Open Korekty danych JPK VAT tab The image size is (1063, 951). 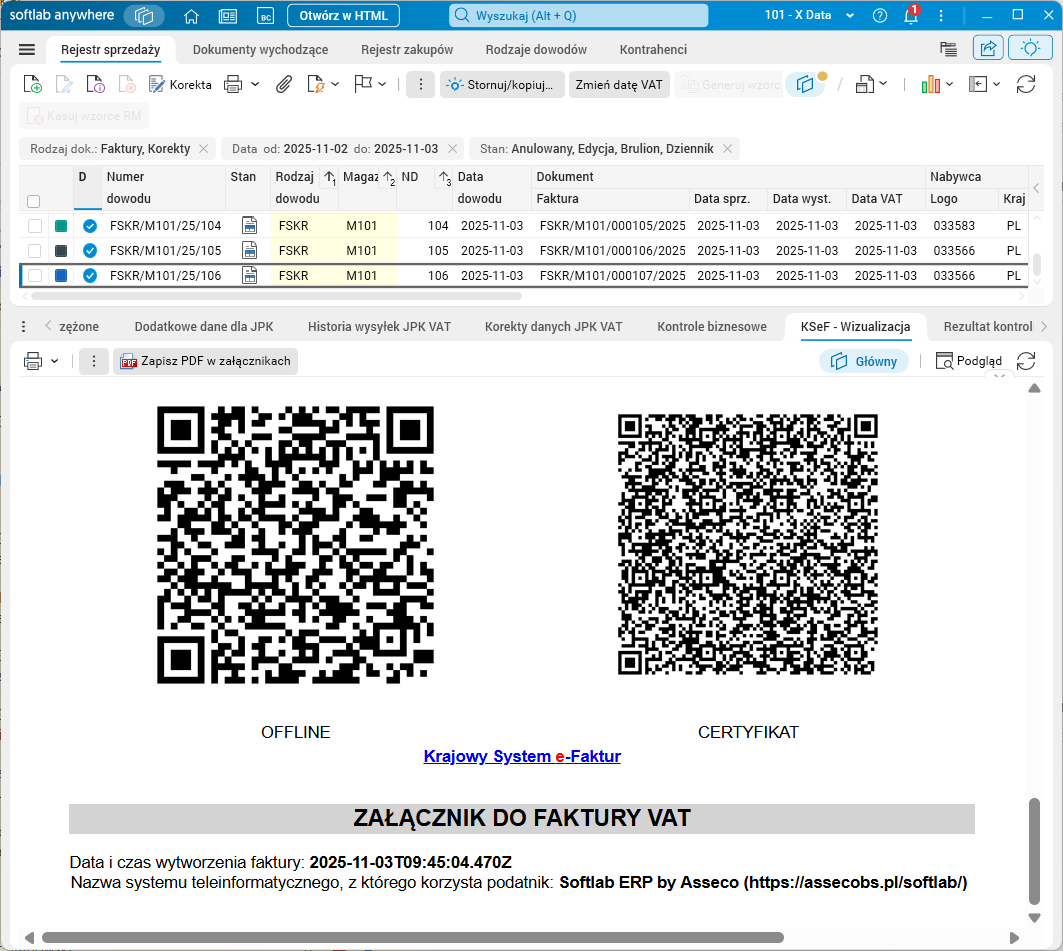(553, 327)
